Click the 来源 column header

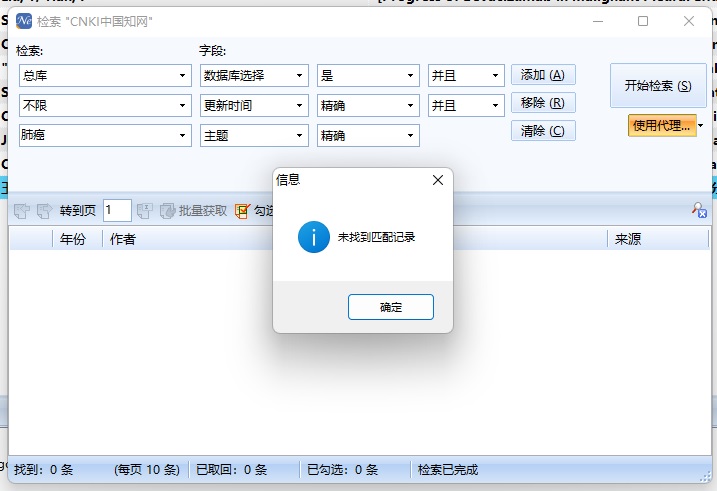[628, 239]
